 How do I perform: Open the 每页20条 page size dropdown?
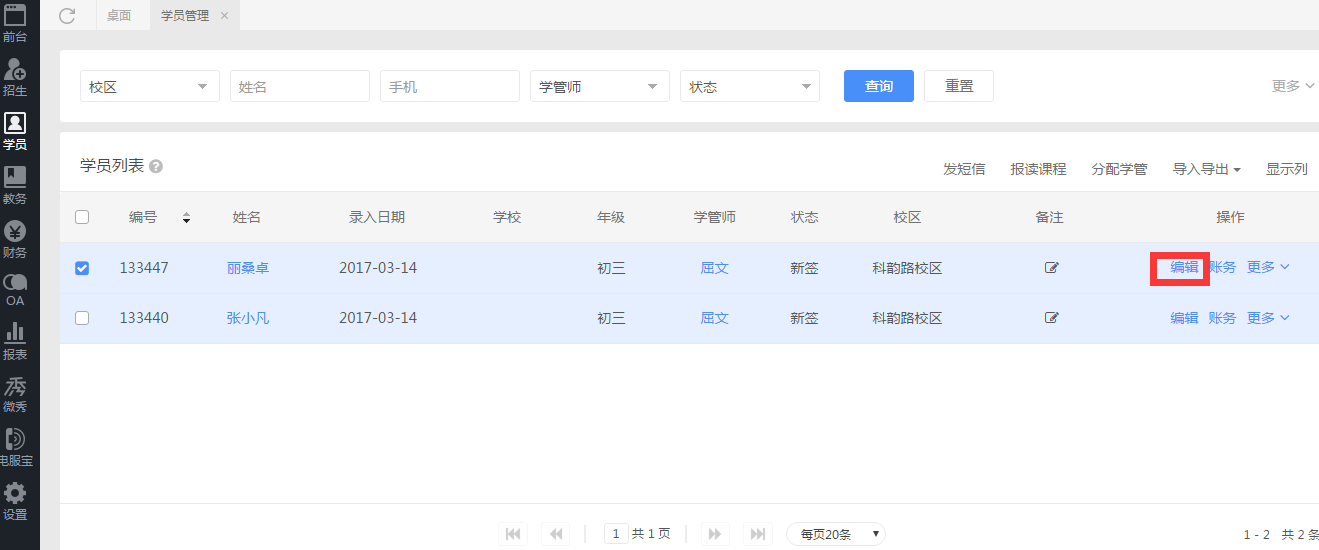pyautogui.click(x=836, y=534)
